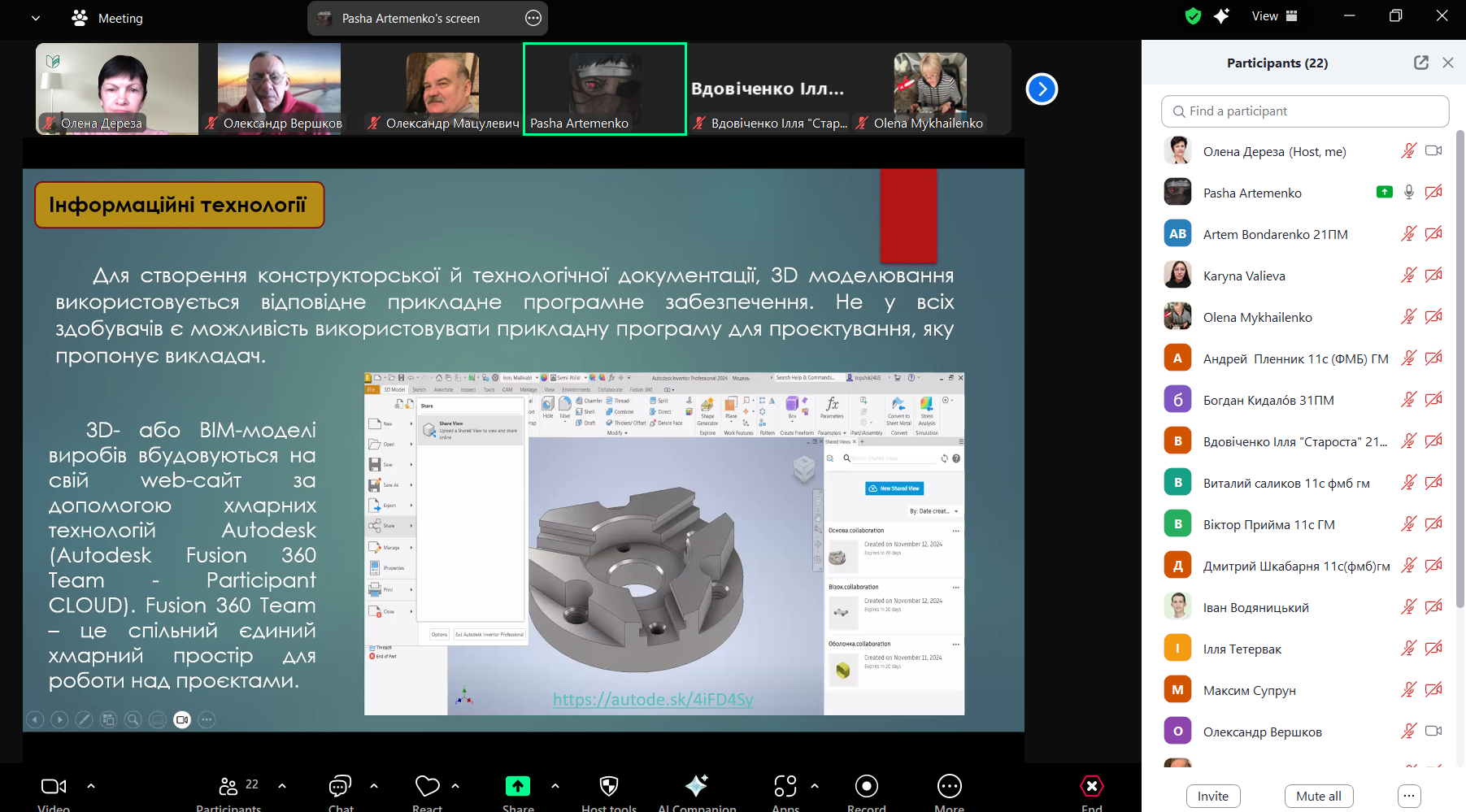1466x812 pixels.
Task: Expand the Share options arrow
Action: tap(555, 786)
